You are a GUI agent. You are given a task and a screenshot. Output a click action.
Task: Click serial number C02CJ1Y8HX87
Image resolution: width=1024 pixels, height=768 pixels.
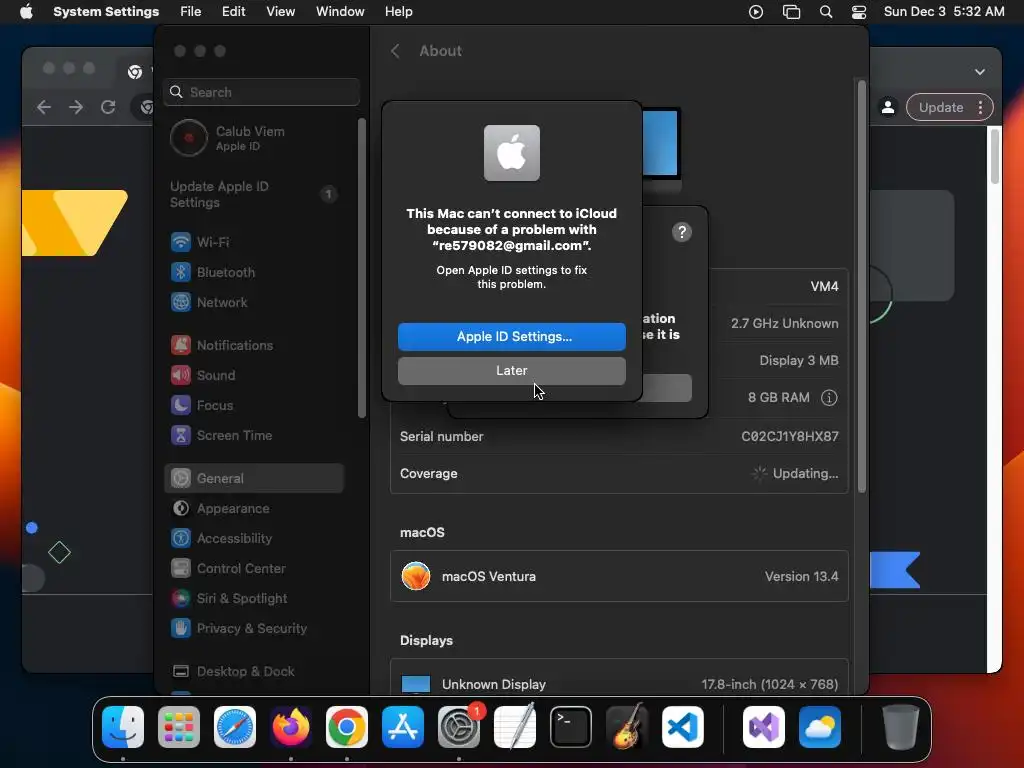(x=790, y=436)
